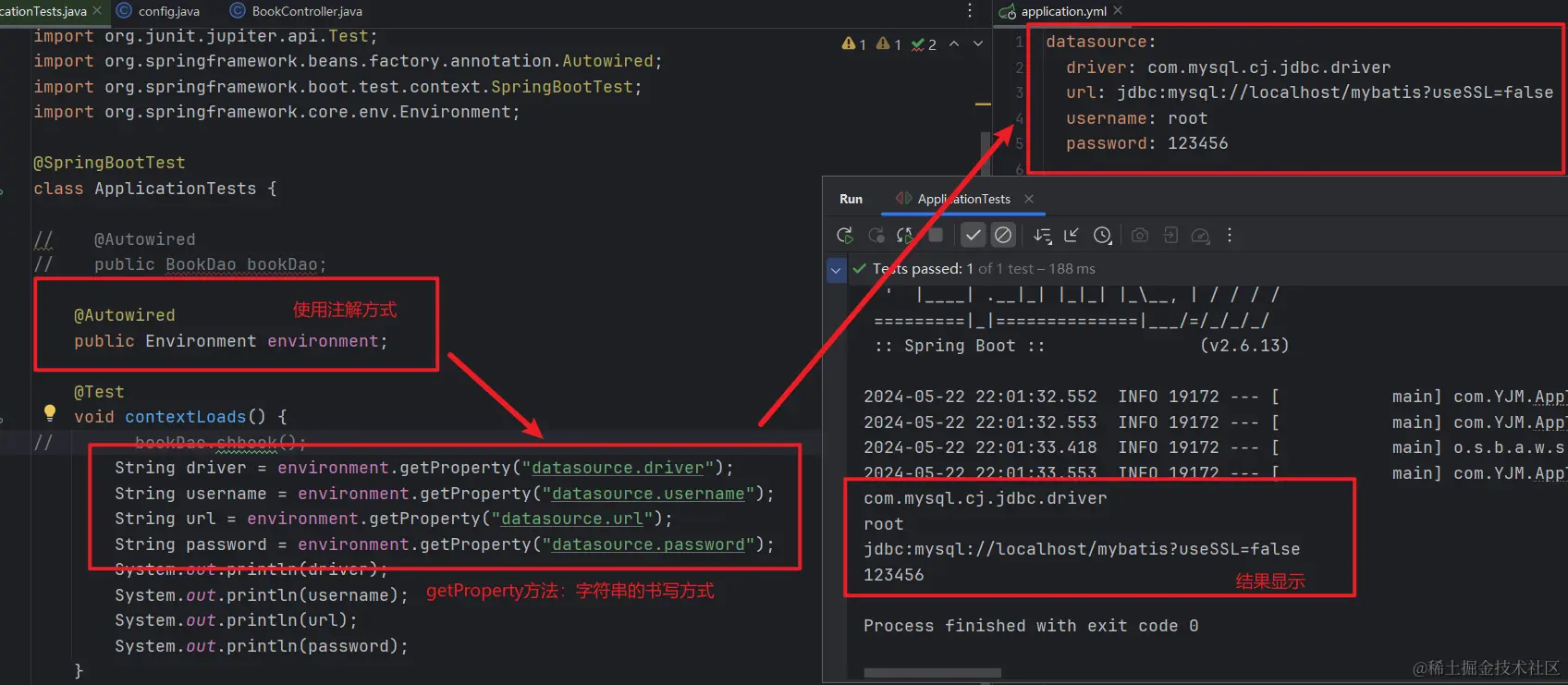Click the Rerun Failed Tests icon
1568x685 pixels.
[876, 236]
